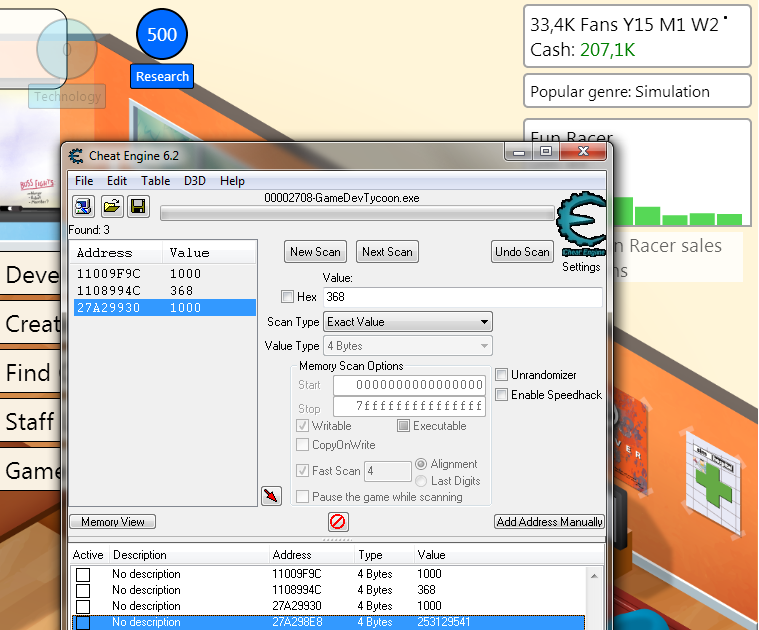Select the Last Digits radio button
Screen dimensions: 759x630
[x=421, y=480]
